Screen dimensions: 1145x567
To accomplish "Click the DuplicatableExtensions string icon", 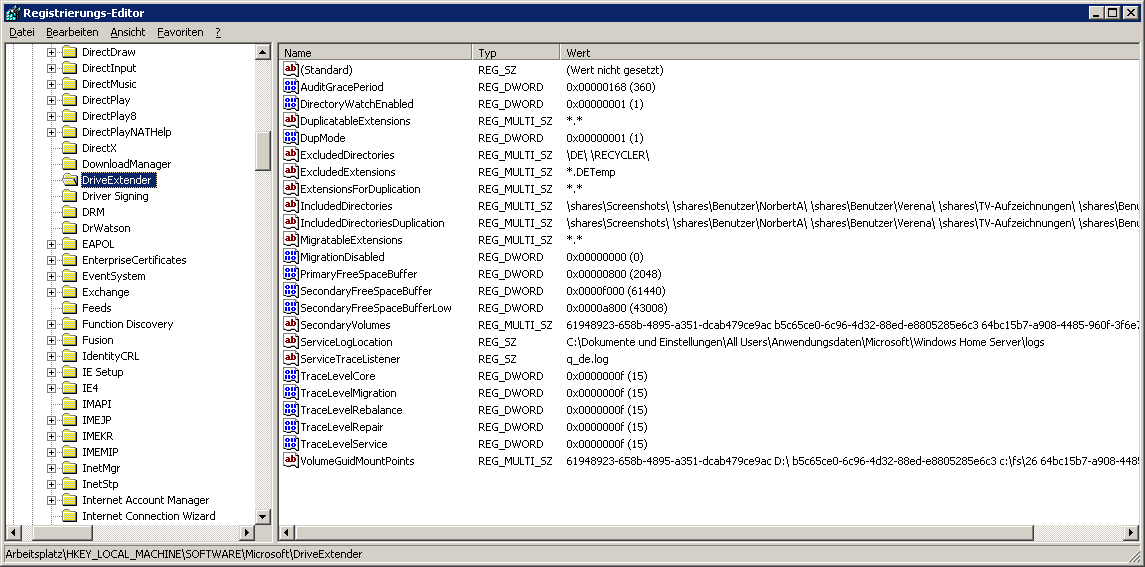I will (291, 121).
